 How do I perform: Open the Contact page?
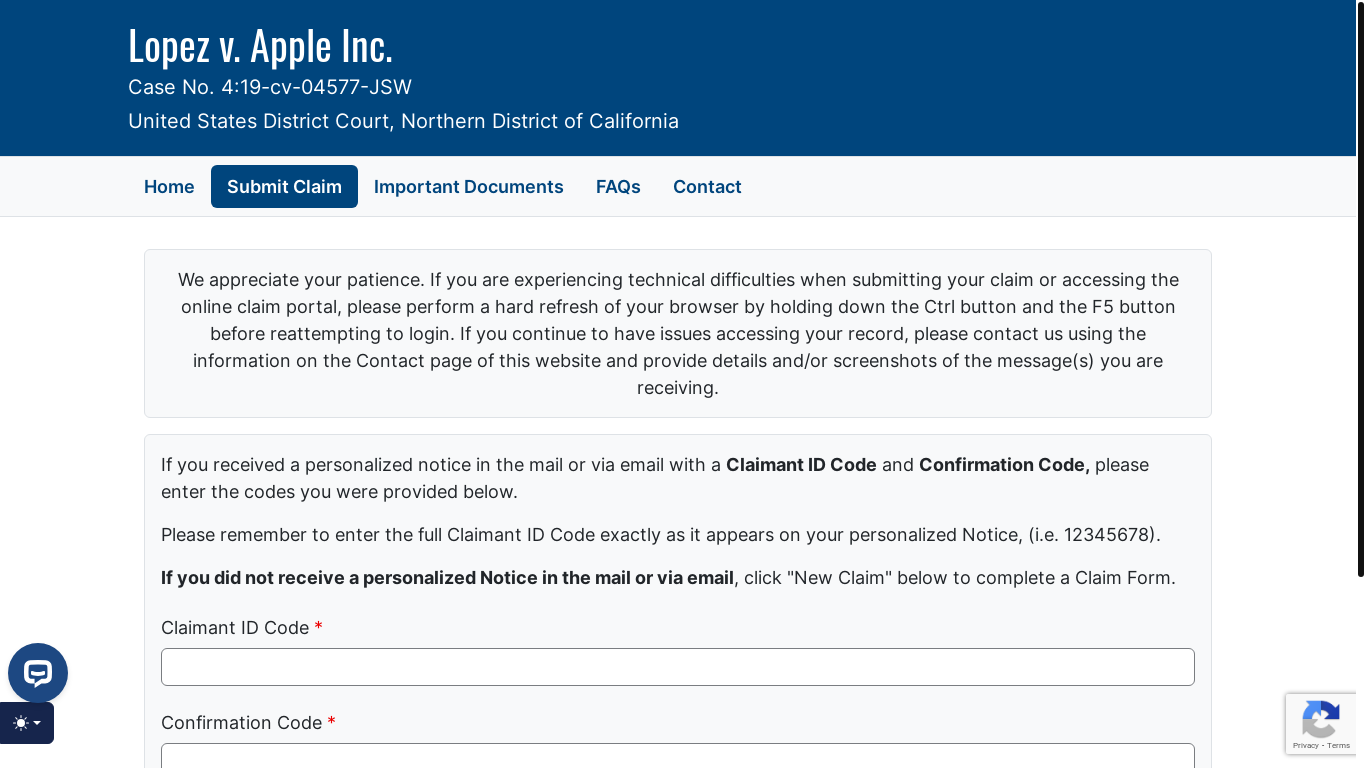coord(707,187)
